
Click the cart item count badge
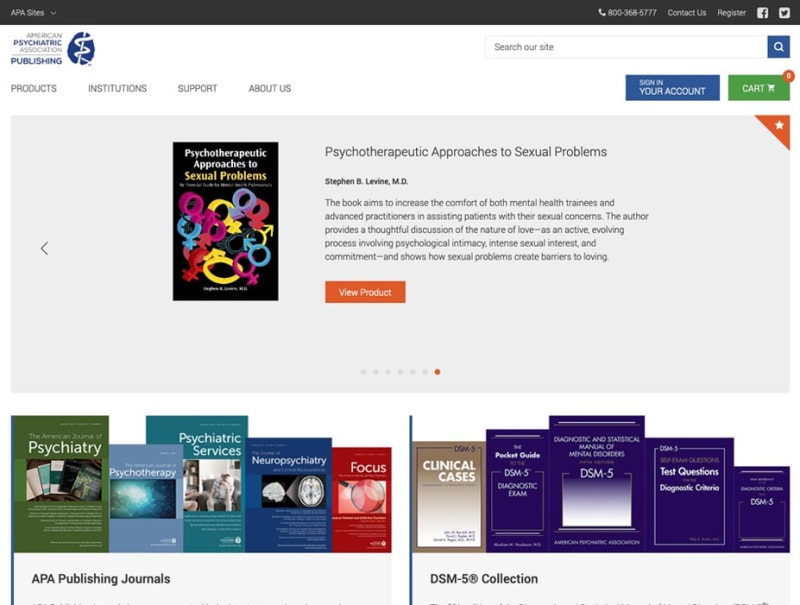(x=788, y=76)
